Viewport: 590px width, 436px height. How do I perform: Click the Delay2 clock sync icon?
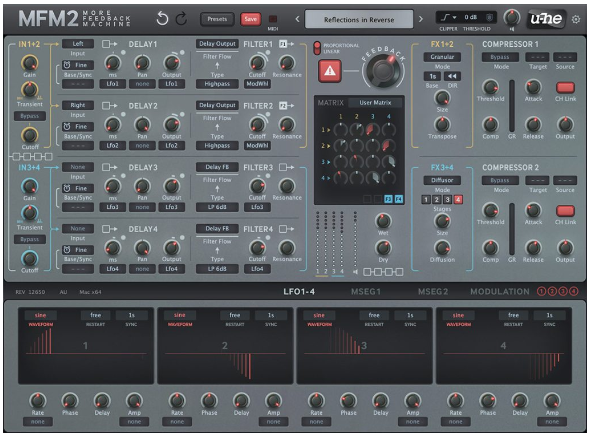pos(67,126)
